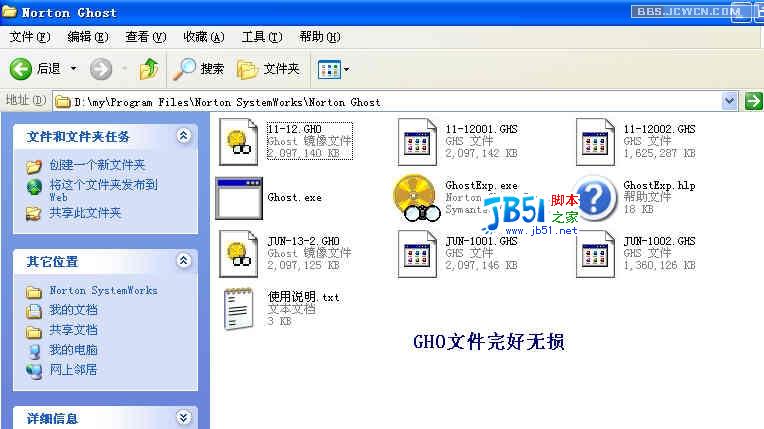Viewport: 764px width, 429px height.
Task: Select the Ghost.exe program icon
Action: point(239,198)
